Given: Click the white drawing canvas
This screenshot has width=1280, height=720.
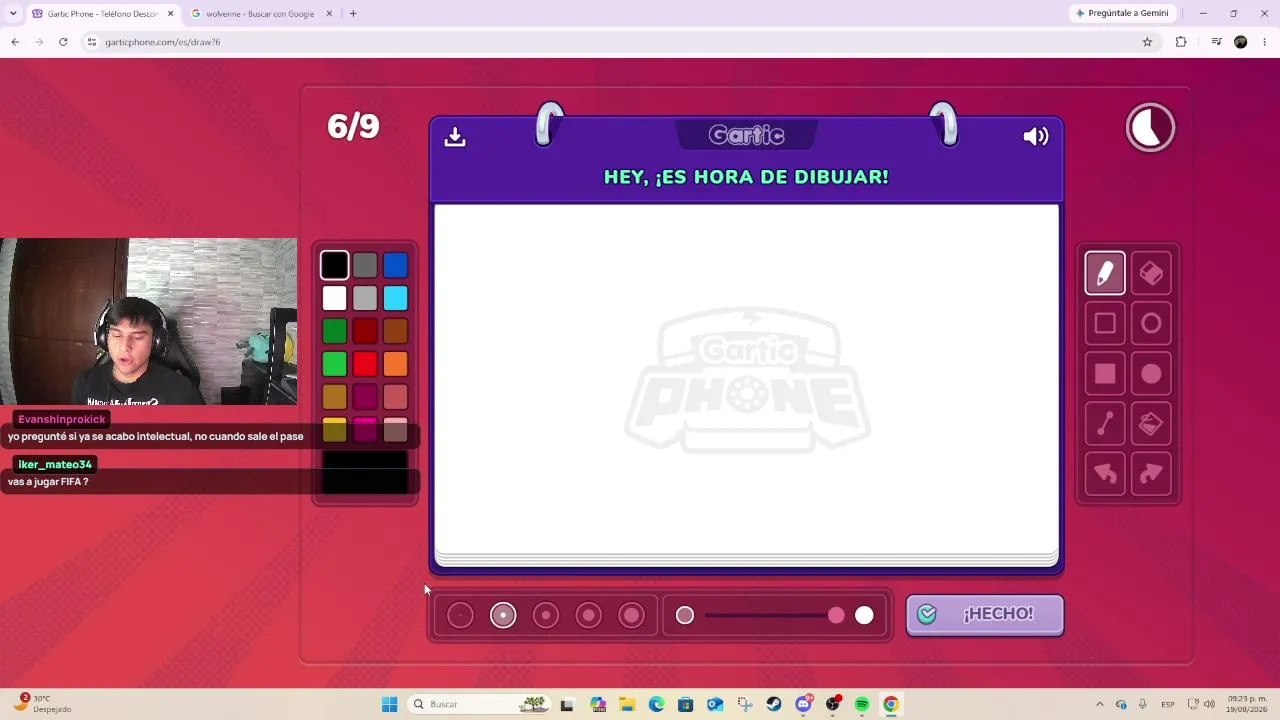Looking at the screenshot, I should [746, 378].
